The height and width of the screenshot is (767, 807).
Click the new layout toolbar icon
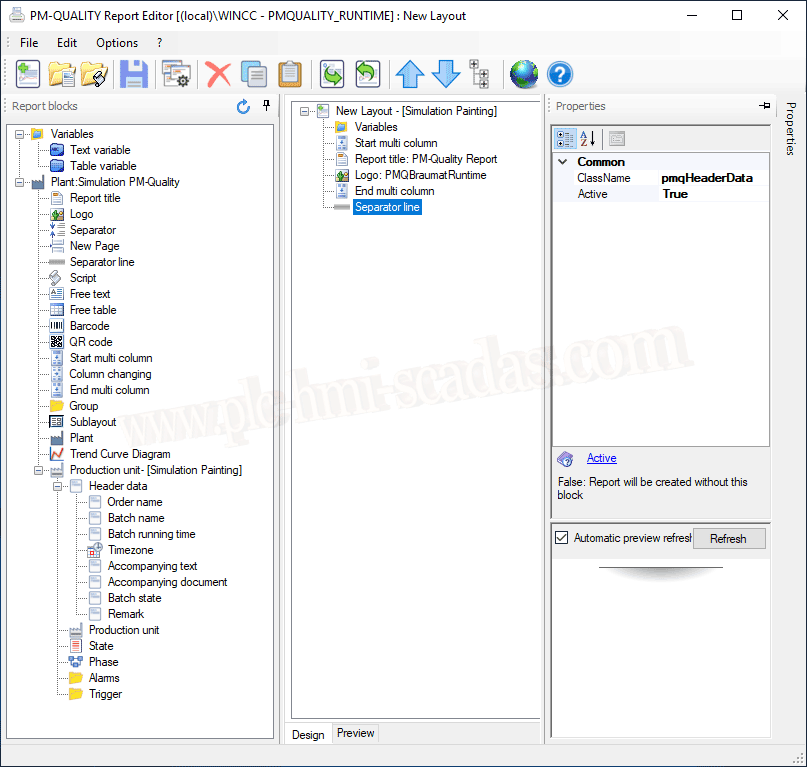click(27, 75)
